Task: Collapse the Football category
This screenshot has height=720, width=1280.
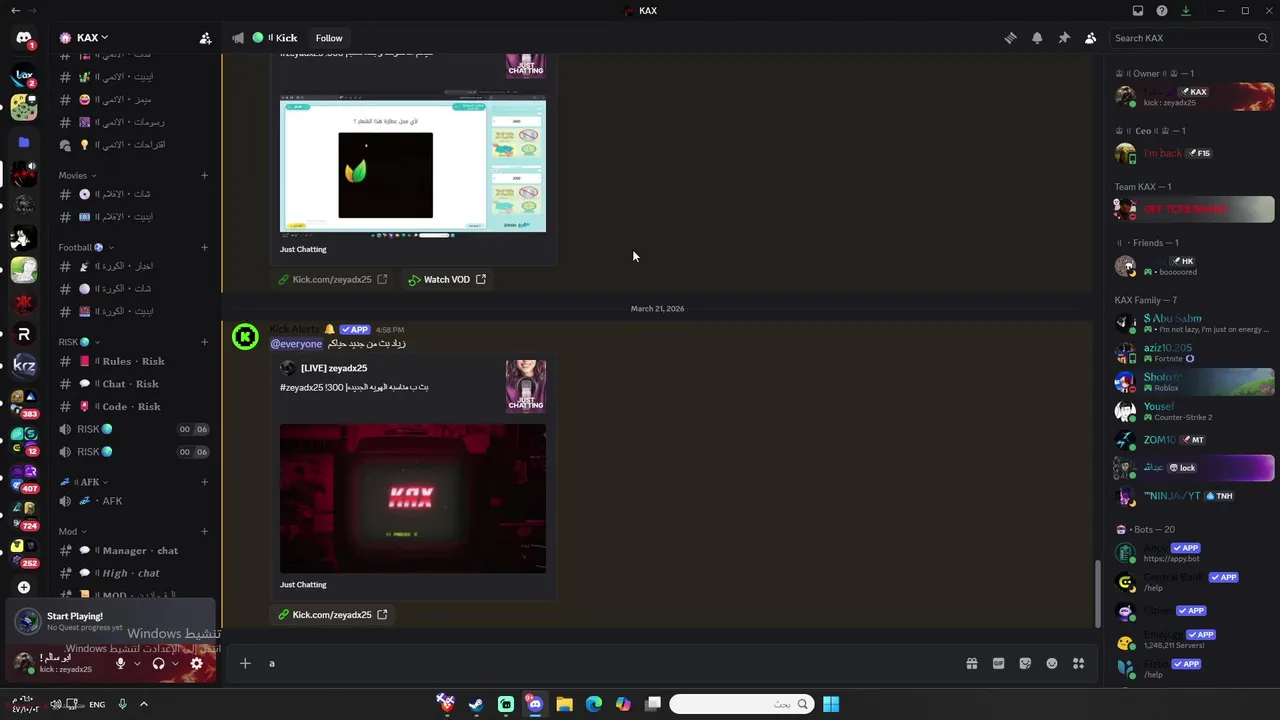Action: [x=86, y=247]
